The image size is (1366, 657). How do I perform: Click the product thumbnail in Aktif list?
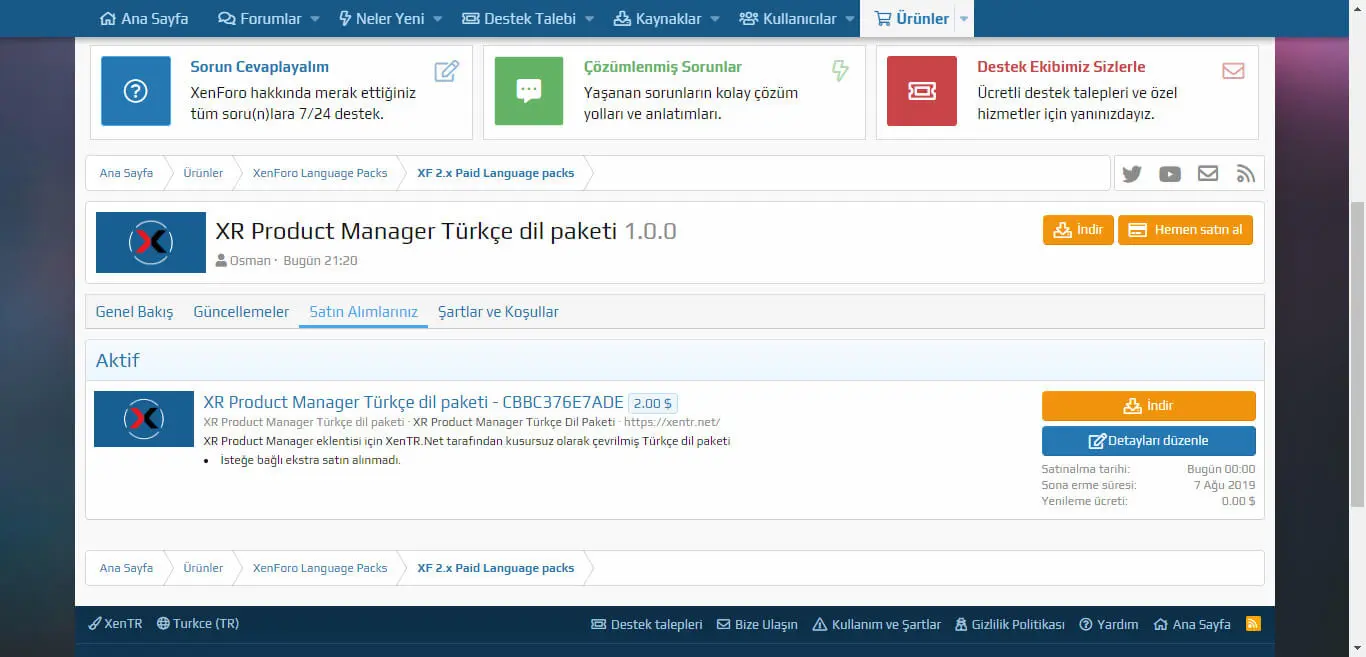coord(144,419)
